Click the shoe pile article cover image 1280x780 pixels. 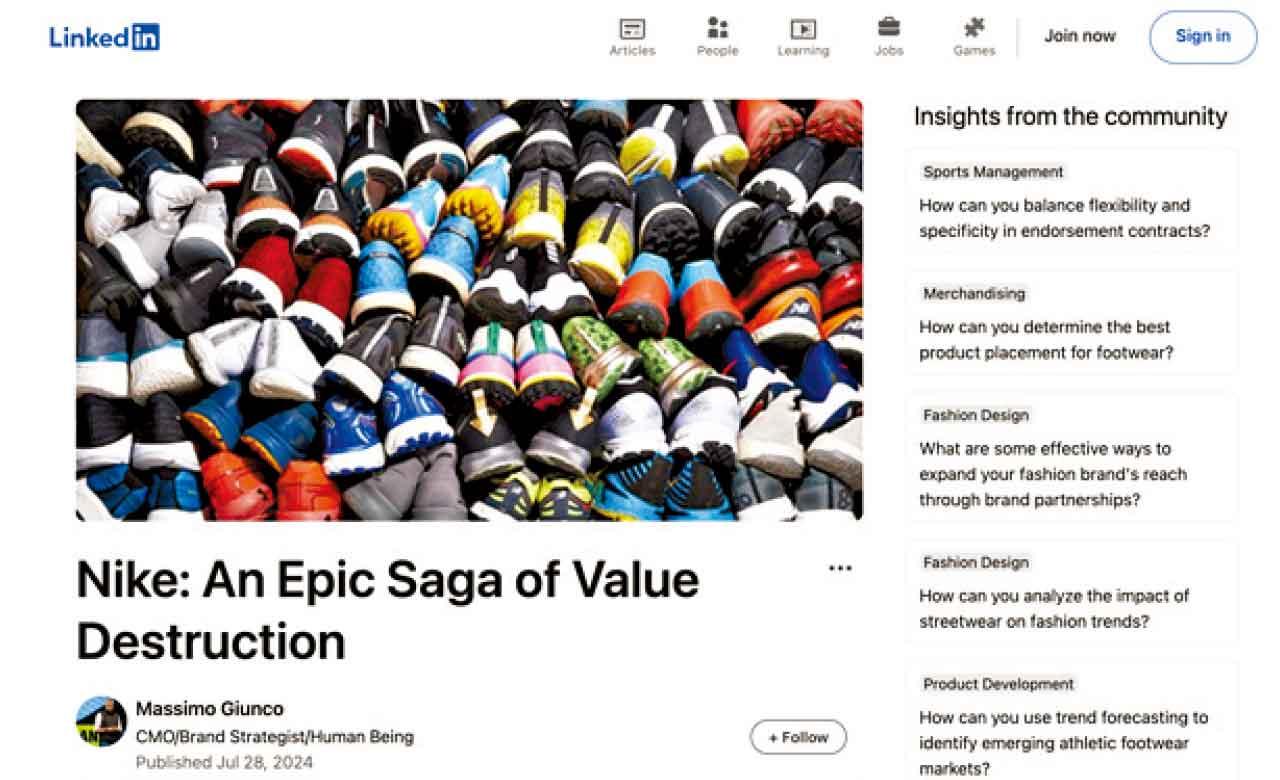469,310
